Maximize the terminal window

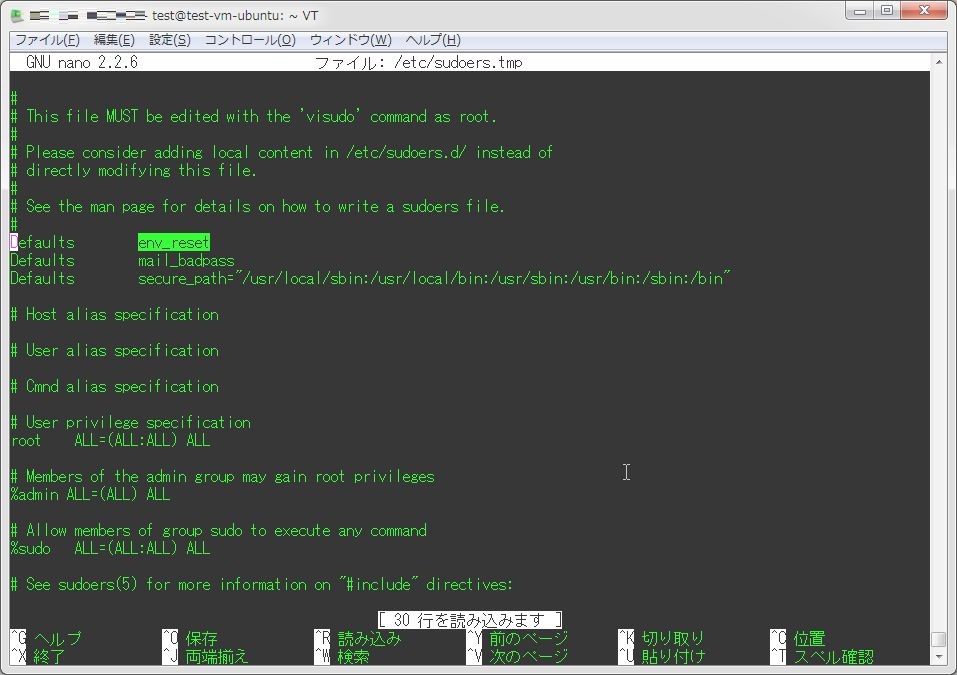point(887,10)
